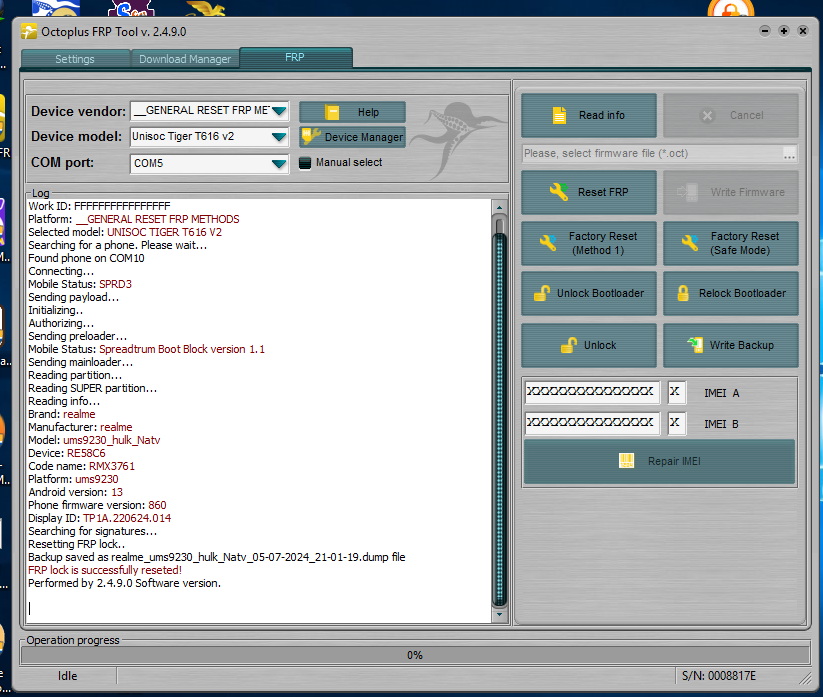823x697 pixels.
Task: Open the Download Manager tab
Action: click(185, 59)
